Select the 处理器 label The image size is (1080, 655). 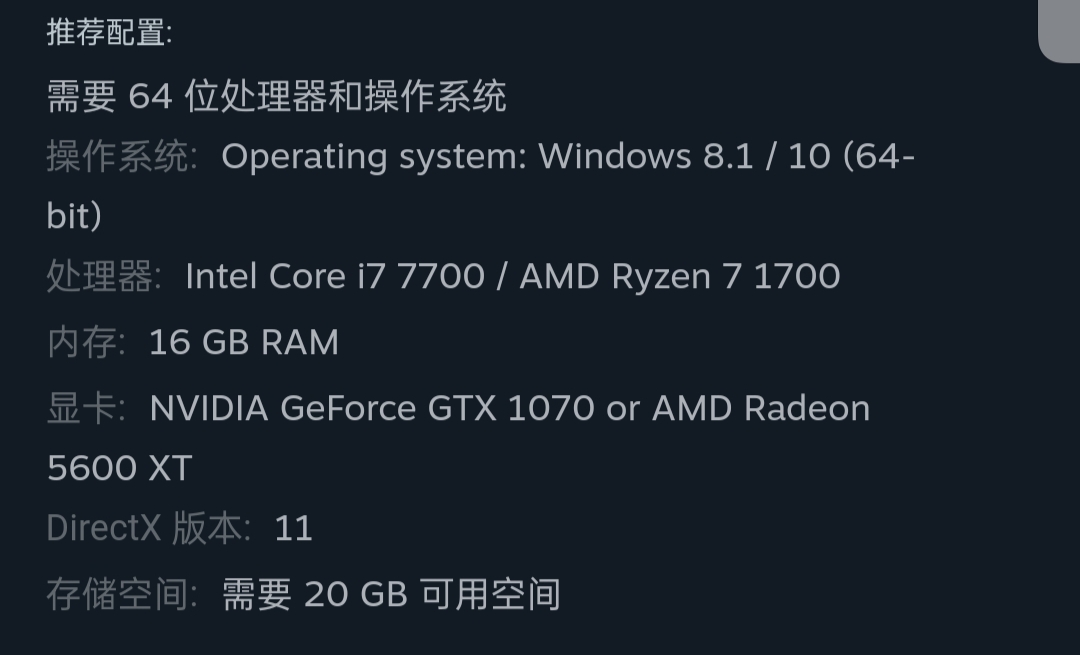(x=104, y=276)
